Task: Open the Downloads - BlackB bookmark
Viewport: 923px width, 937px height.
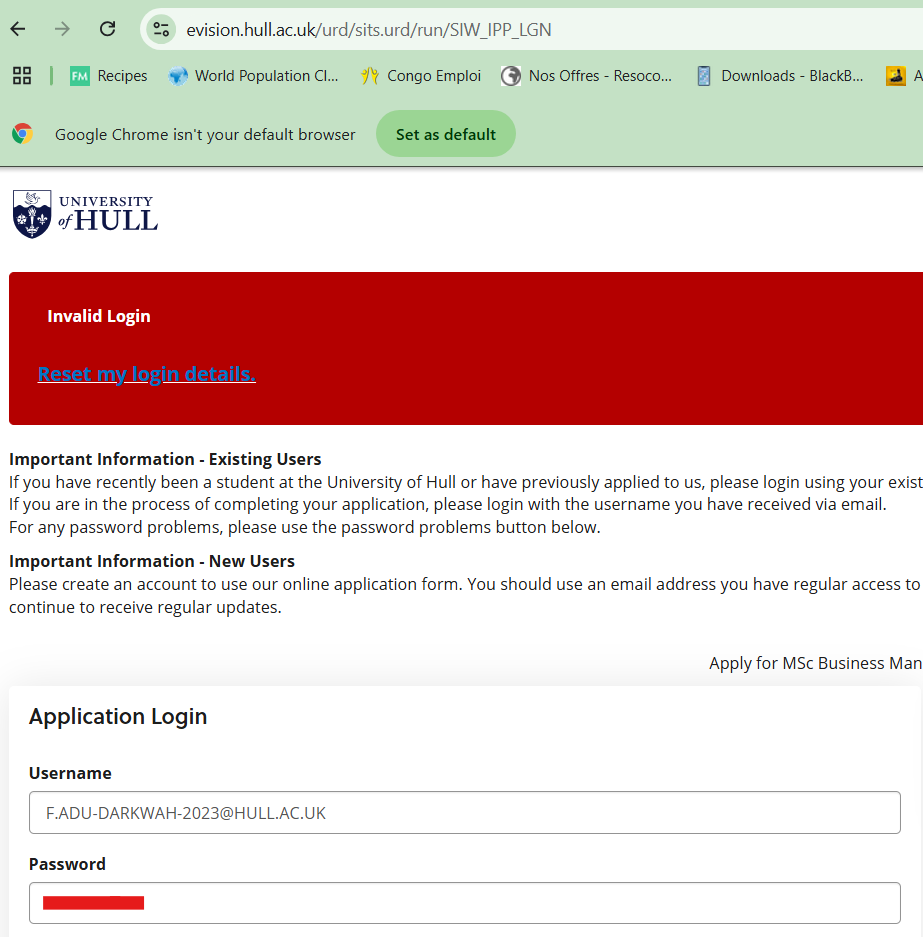Action: (x=780, y=76)
